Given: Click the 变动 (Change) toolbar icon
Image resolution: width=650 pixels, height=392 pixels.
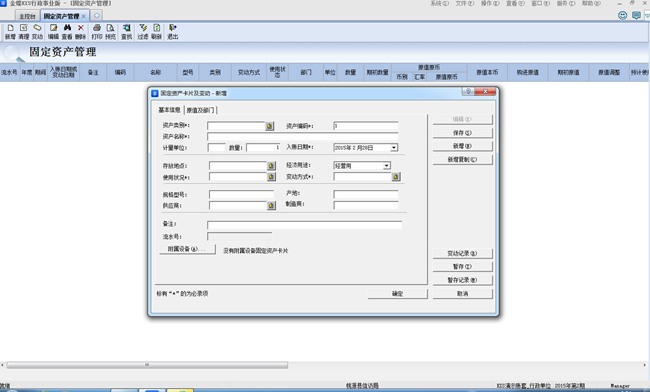Looking at the screenshot, I should point(37,31).
